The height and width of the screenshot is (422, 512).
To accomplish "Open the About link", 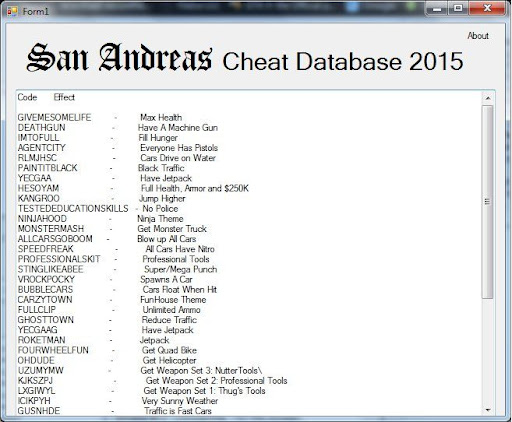I will 478,36.
